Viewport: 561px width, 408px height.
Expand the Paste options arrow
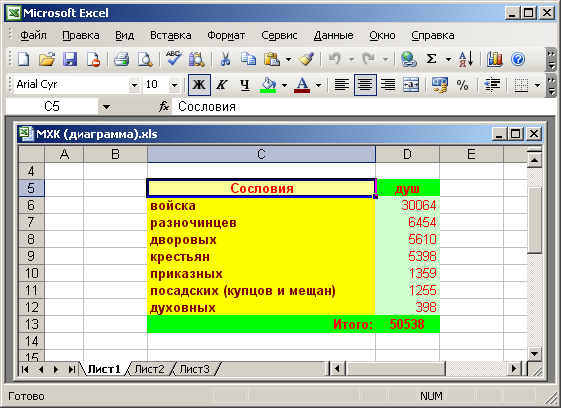point(288,59)
